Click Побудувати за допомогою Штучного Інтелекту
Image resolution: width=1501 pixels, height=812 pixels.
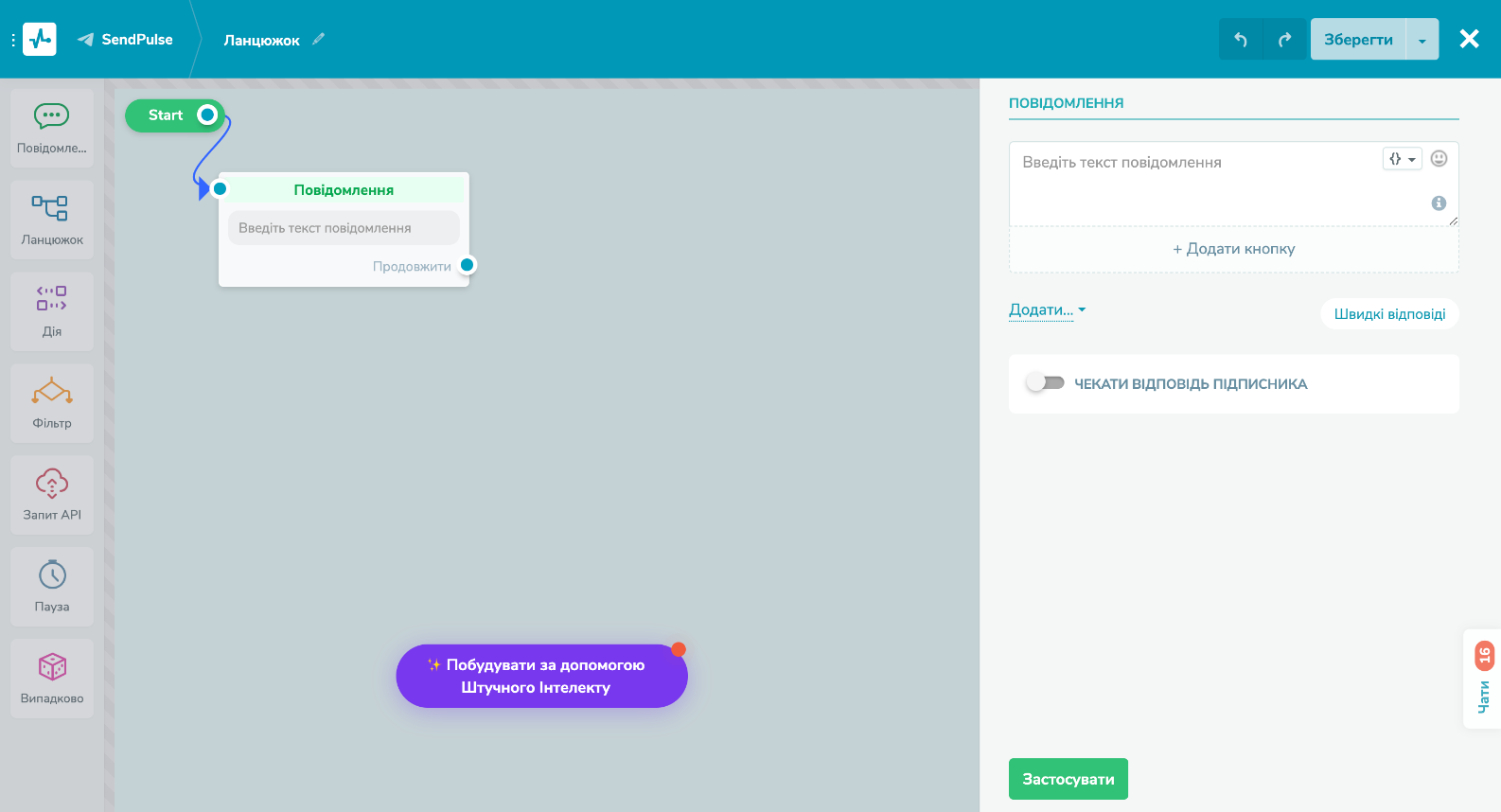point(541,676)
